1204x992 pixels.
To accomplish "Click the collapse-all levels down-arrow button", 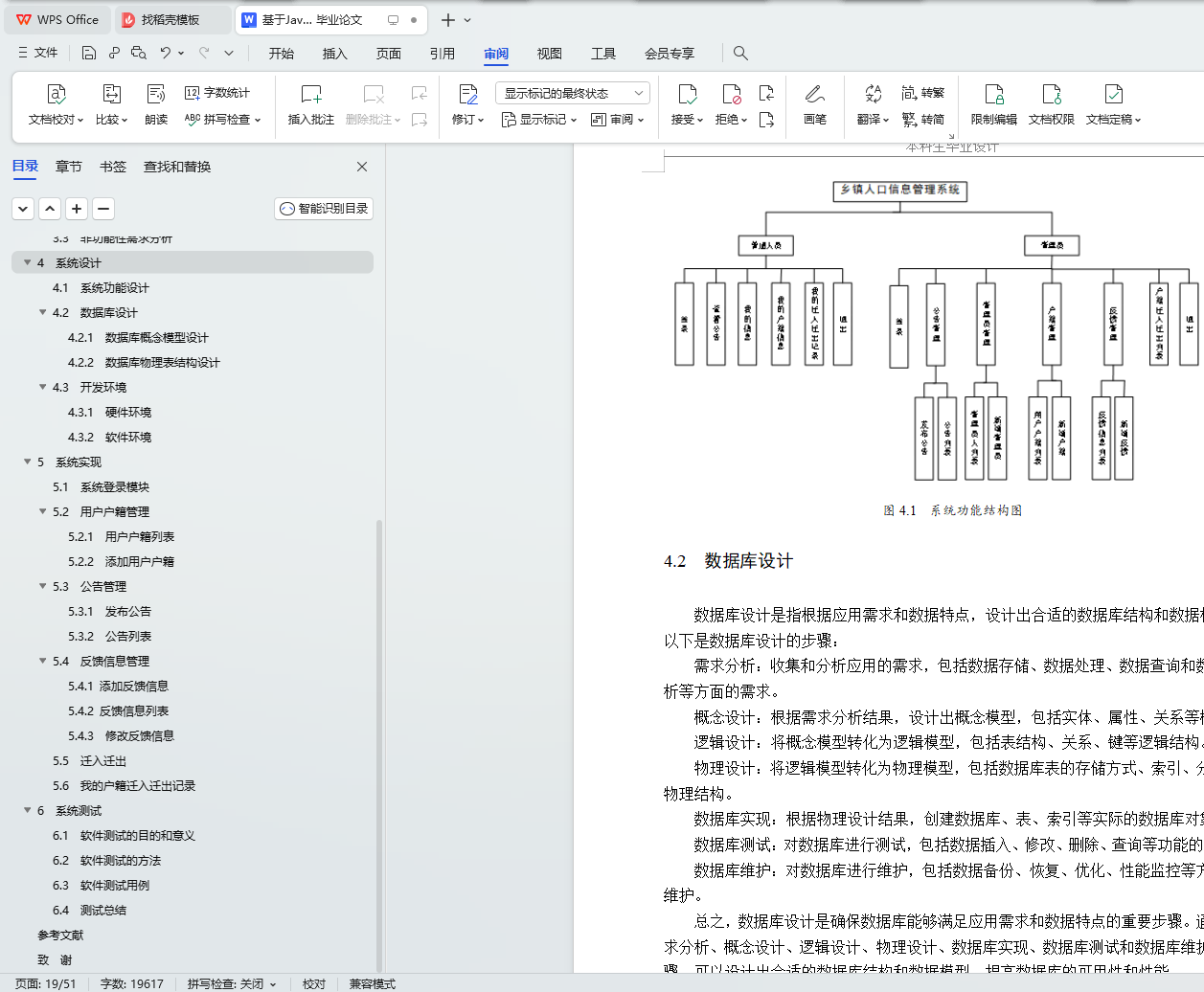I will click(23, 209).
